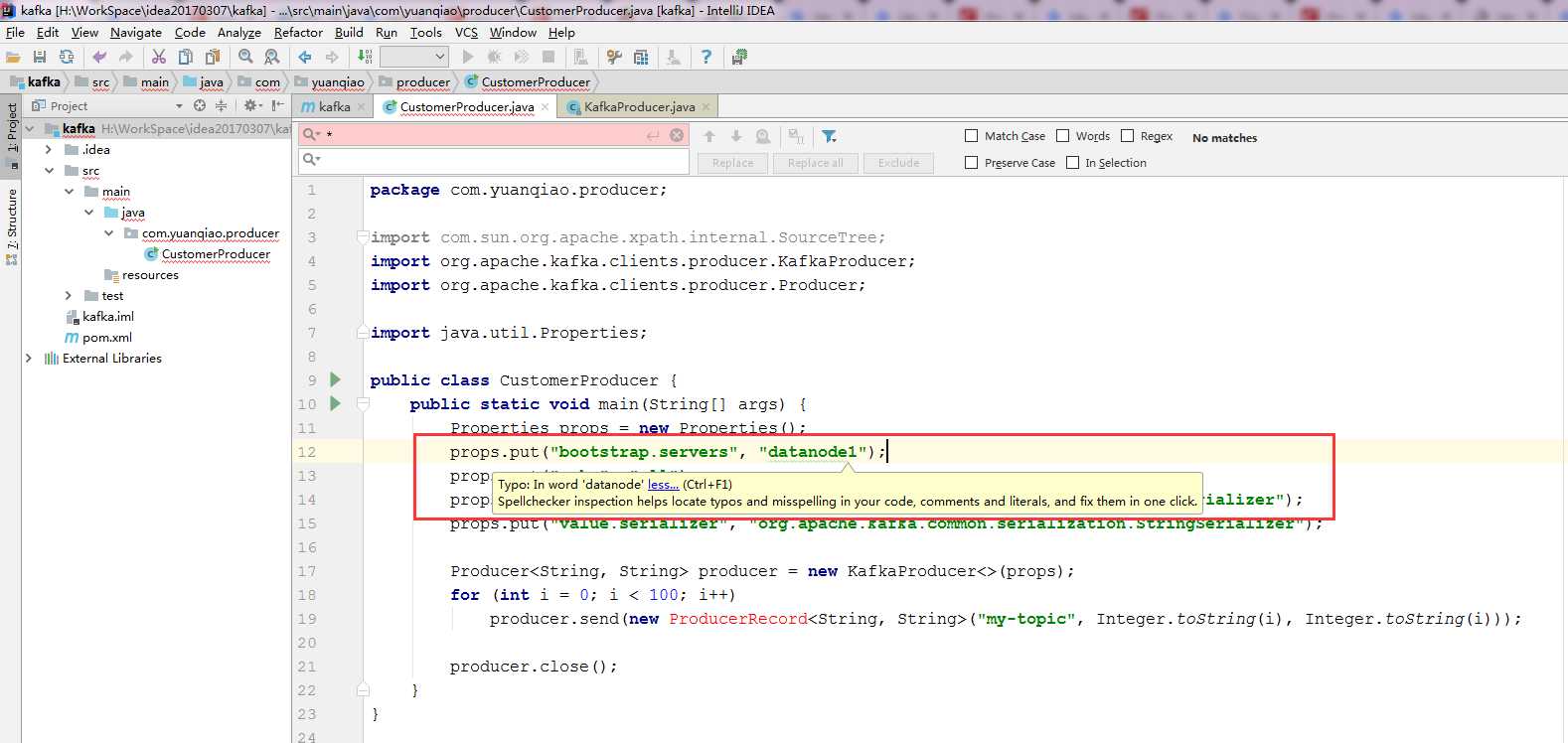Close the CustomerProducer.java tab
This screenshot has width=1568, height=743.
click(545, 107)
